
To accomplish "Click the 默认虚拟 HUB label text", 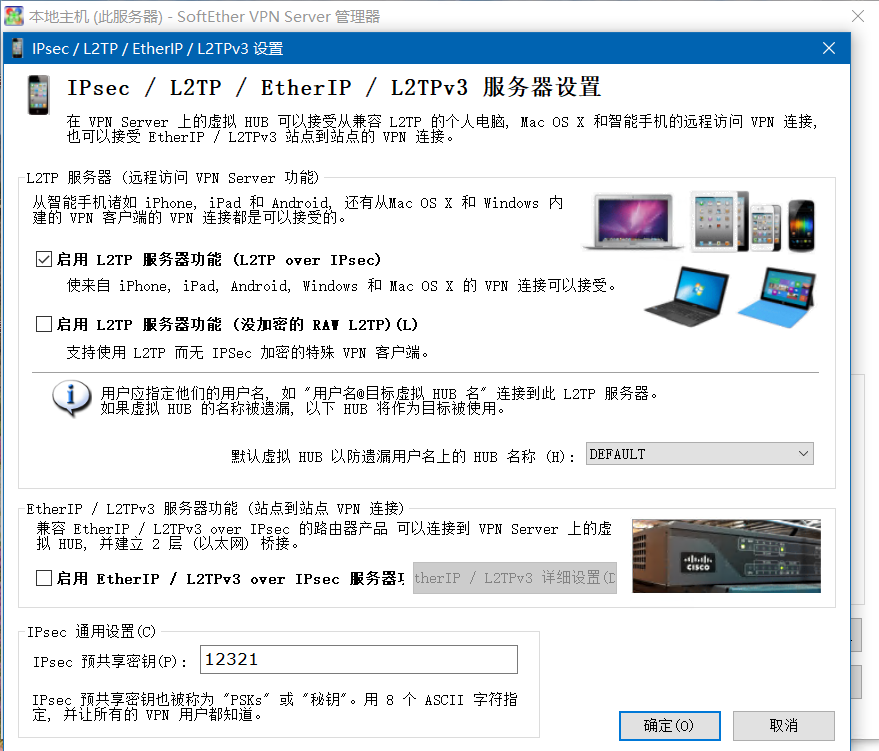I will click(x=403, y=456).
